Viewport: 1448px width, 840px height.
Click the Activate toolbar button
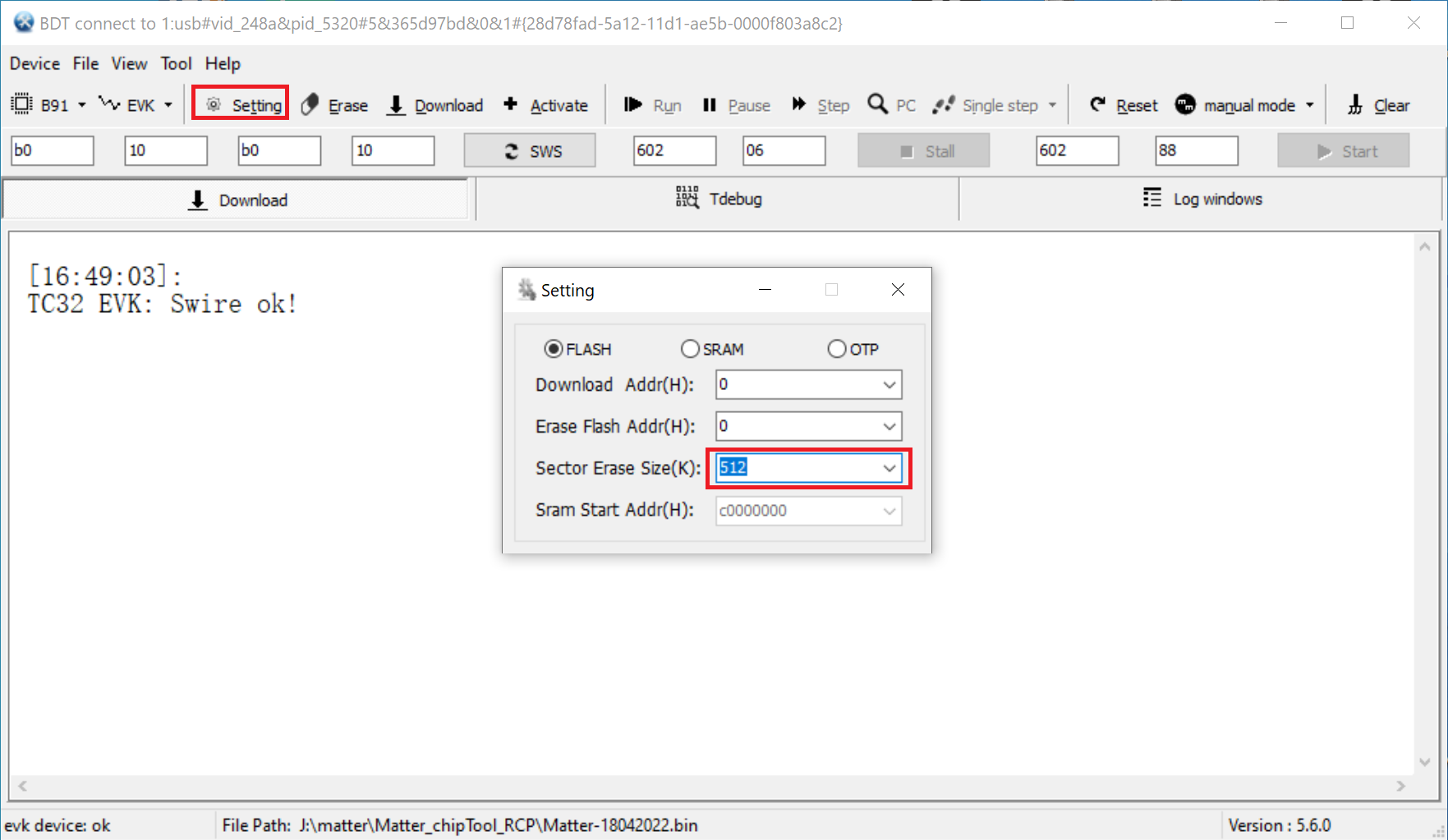[546, 105]
